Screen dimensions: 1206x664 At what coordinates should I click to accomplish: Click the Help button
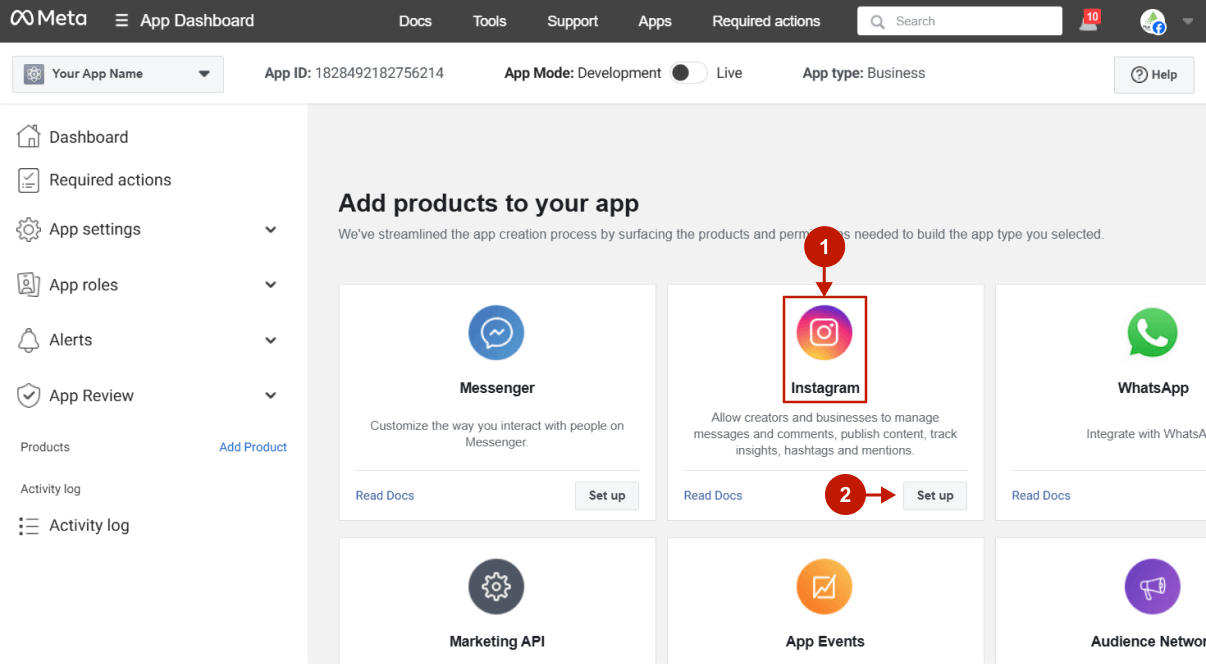pyautogui.click(x=1154, y=74)
